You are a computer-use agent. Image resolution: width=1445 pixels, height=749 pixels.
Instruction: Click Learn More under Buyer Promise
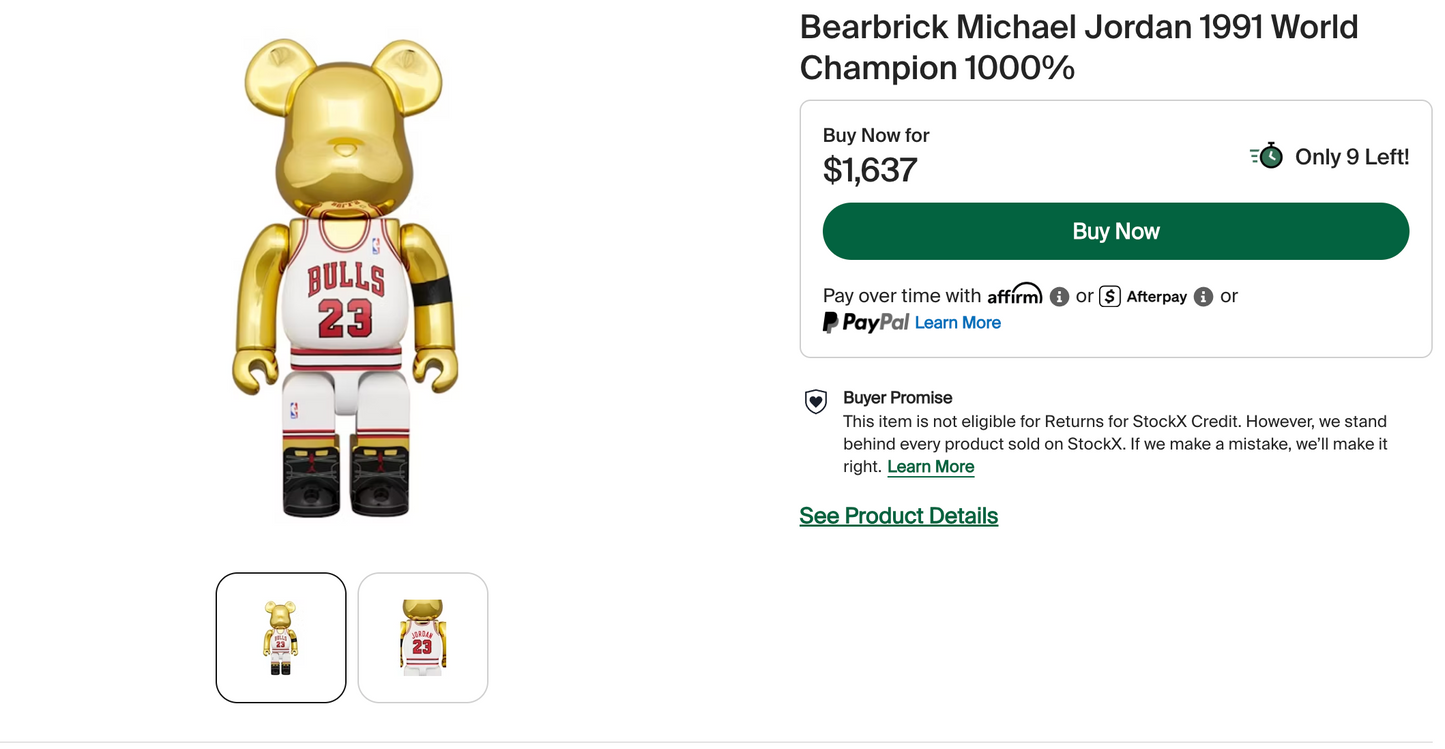click(930, 466)
